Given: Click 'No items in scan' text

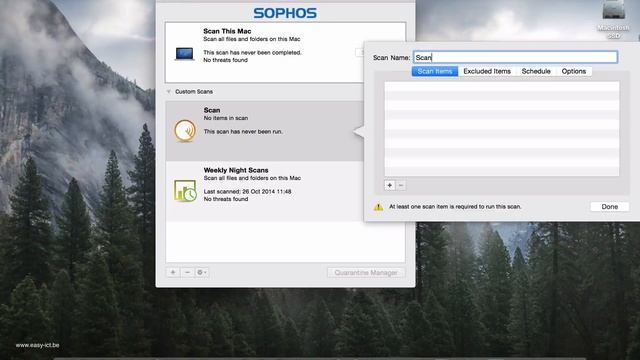Looking at the screenshot, I should [226, 118].
